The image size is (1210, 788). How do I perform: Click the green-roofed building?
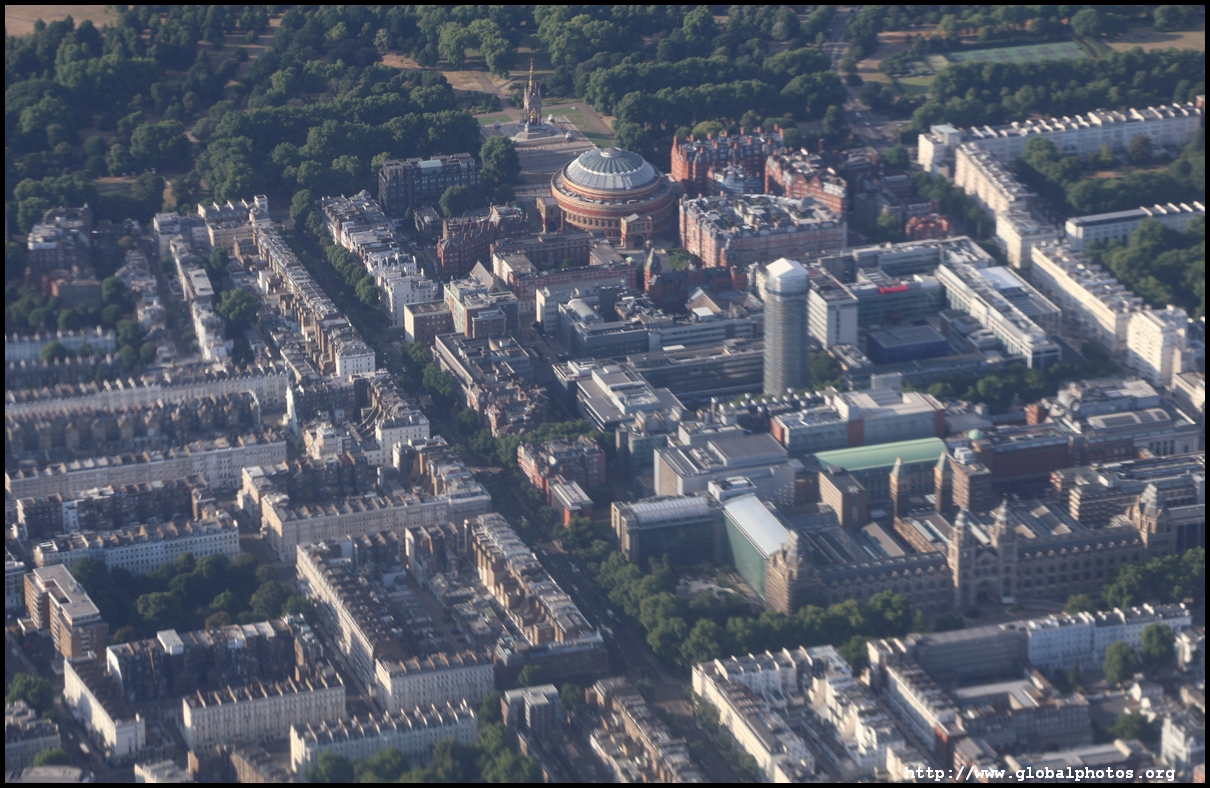879,455
